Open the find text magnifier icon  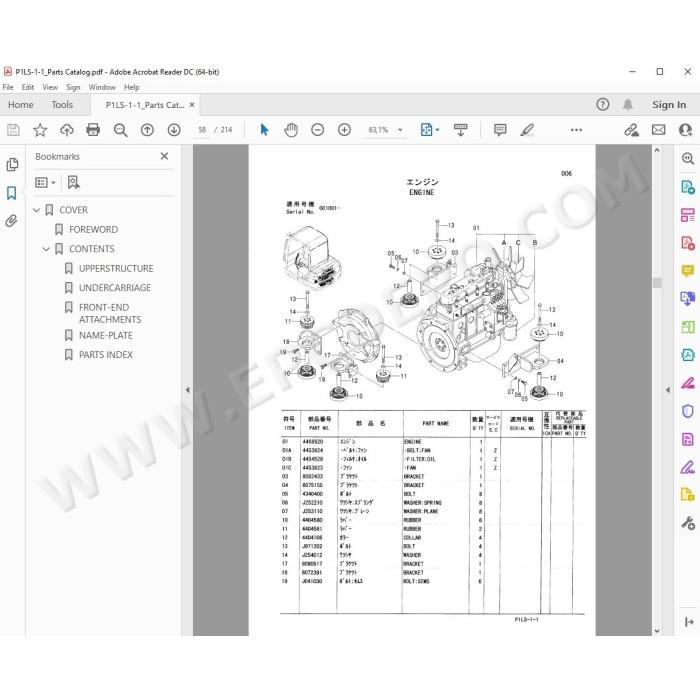tap(120, 130)
